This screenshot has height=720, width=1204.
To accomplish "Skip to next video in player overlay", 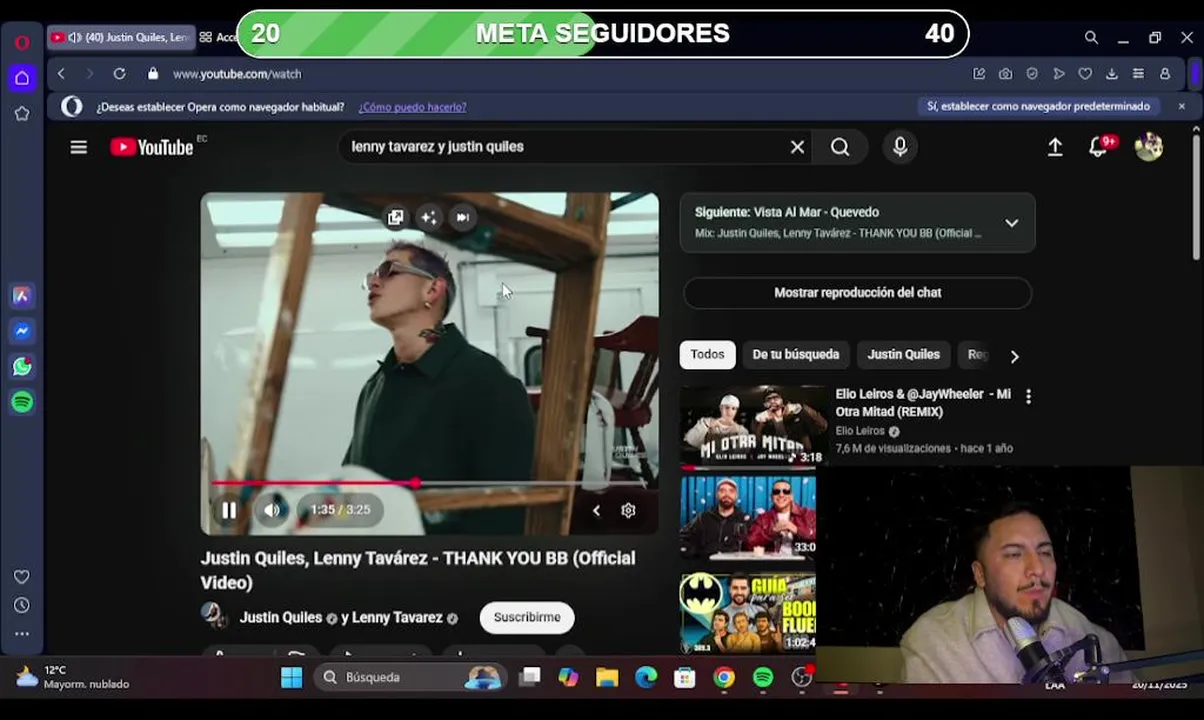I will (462, 217).
